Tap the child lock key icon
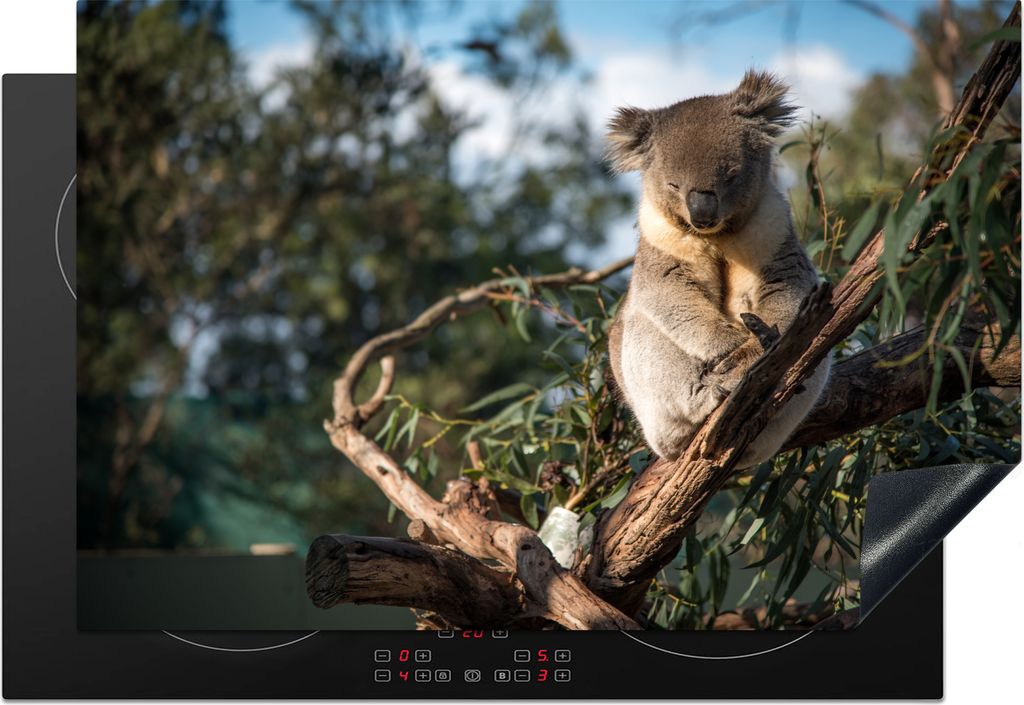1024x705 pixels. [x=443, y=676]
